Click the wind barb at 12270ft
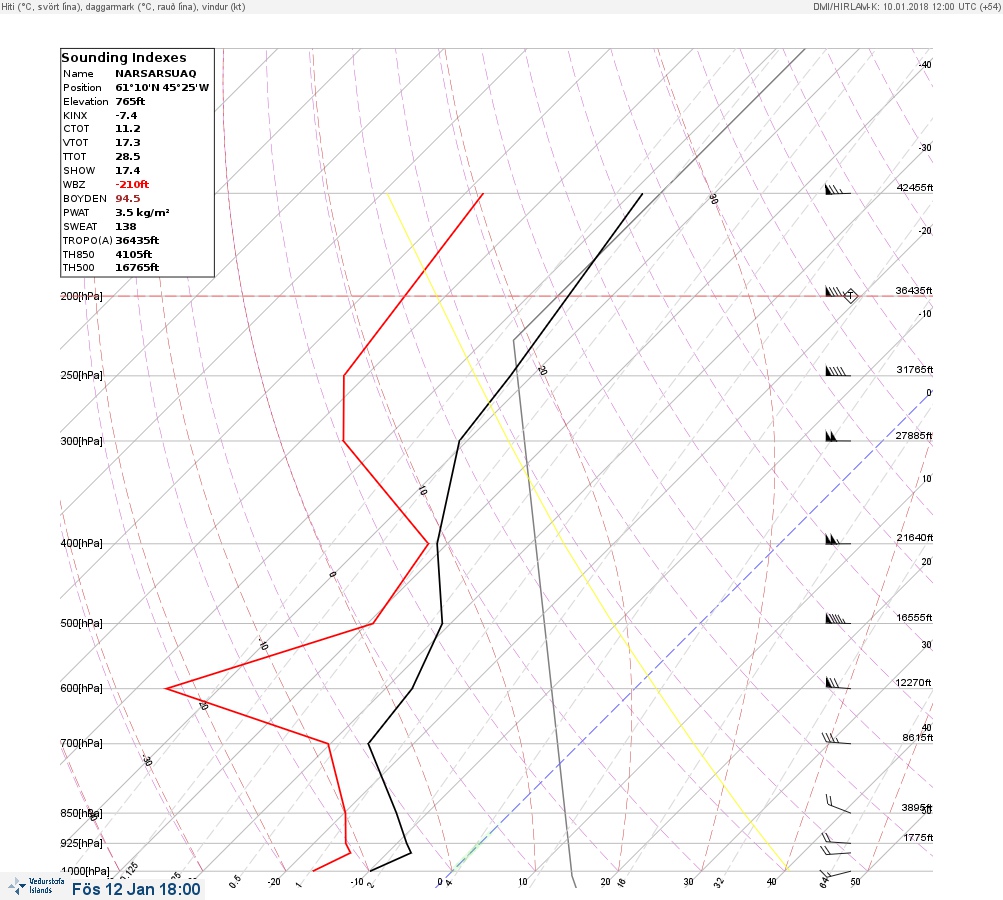This screenshot has height=900, width=1003. tap(837, 683)
